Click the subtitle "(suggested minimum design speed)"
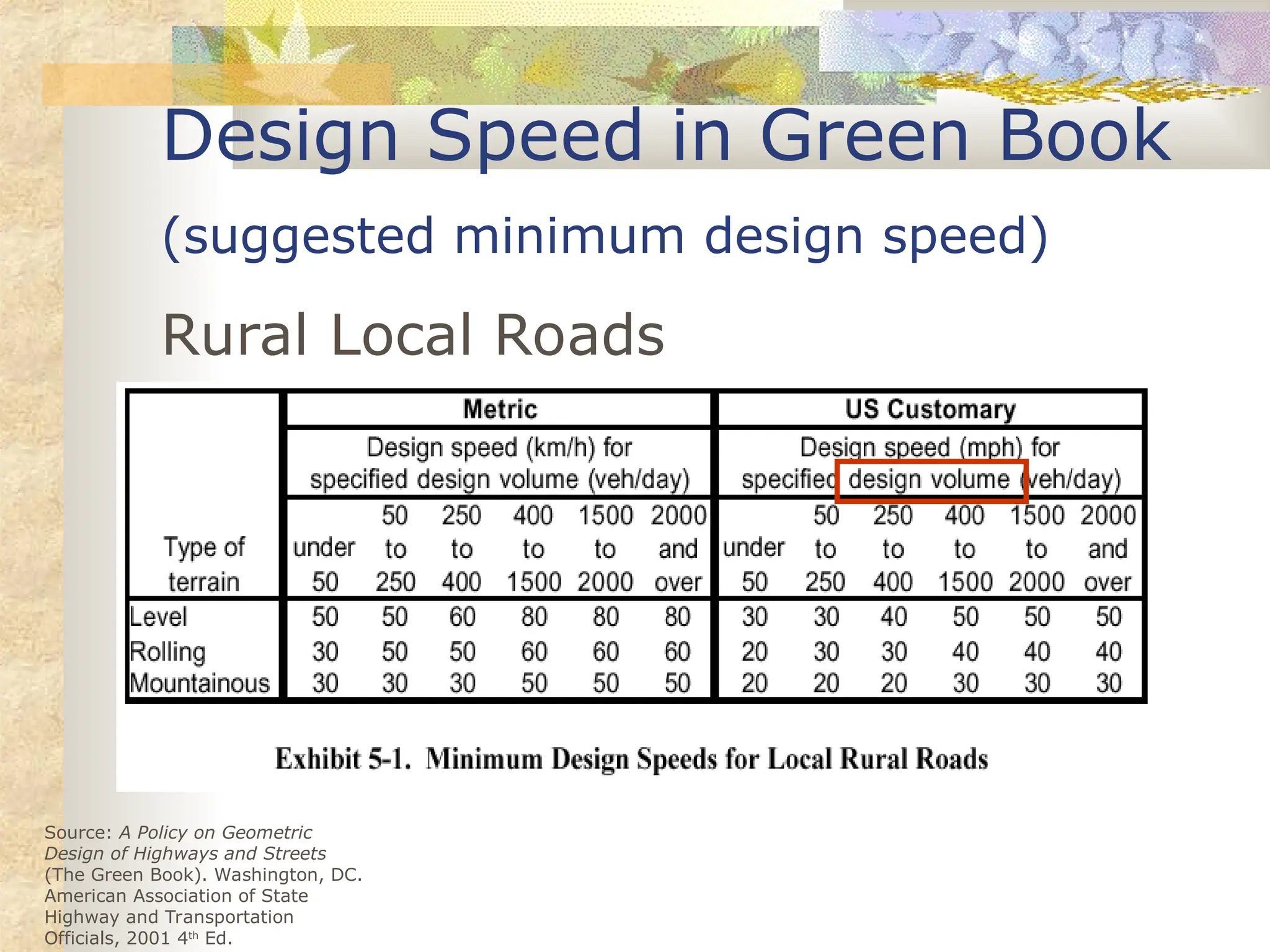 coord(605,237)
